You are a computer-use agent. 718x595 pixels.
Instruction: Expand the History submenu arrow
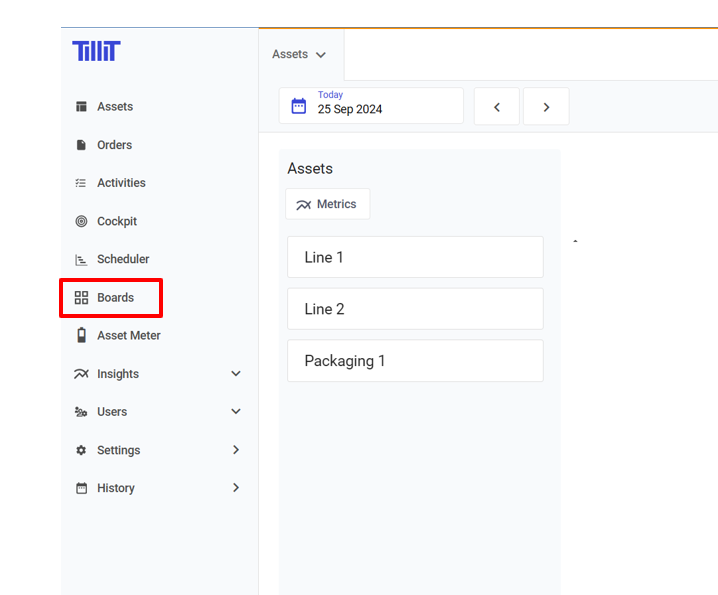point(236,488)
